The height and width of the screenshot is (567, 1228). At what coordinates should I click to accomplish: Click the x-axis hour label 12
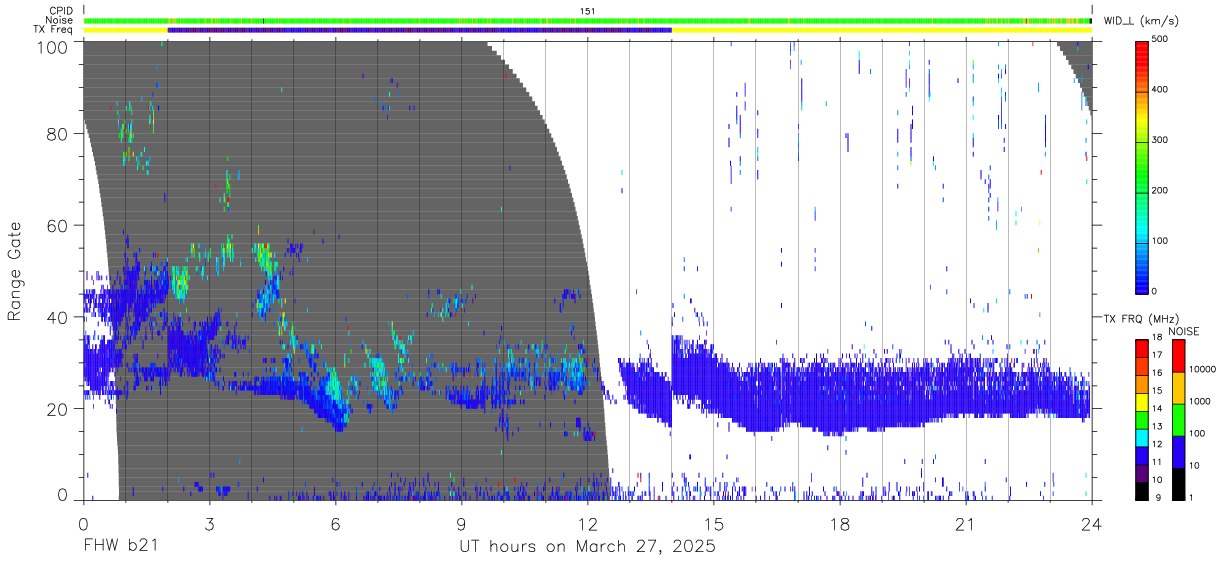[588, 523]
